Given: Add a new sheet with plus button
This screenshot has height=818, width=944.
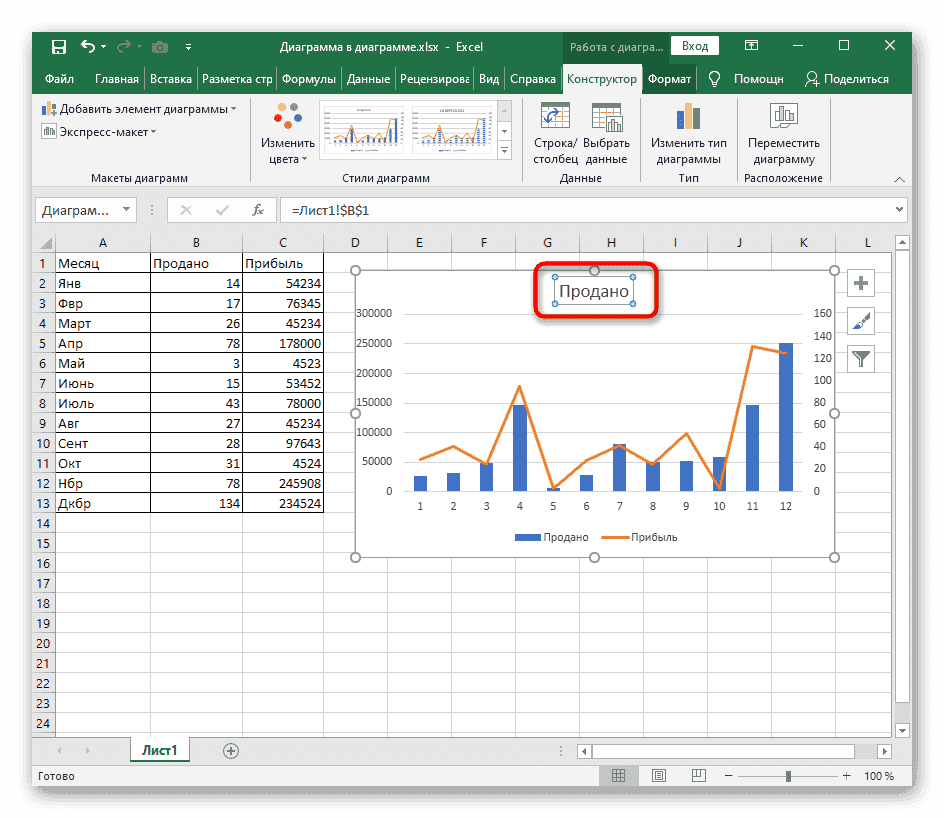Looking at the screenshot, I should tap(231, 750).
